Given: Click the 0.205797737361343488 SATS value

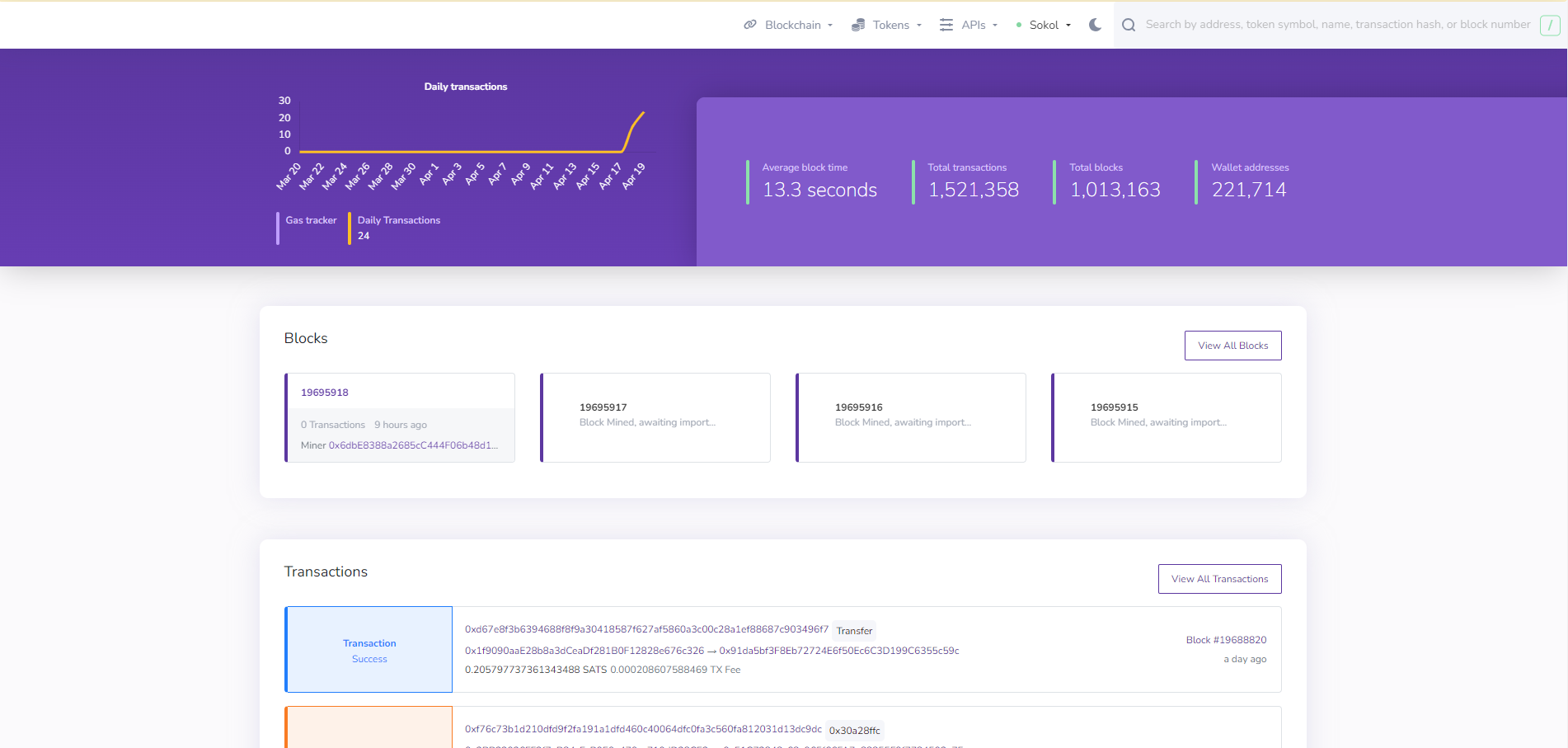Looking at the screenshot, I should point(536,670).
